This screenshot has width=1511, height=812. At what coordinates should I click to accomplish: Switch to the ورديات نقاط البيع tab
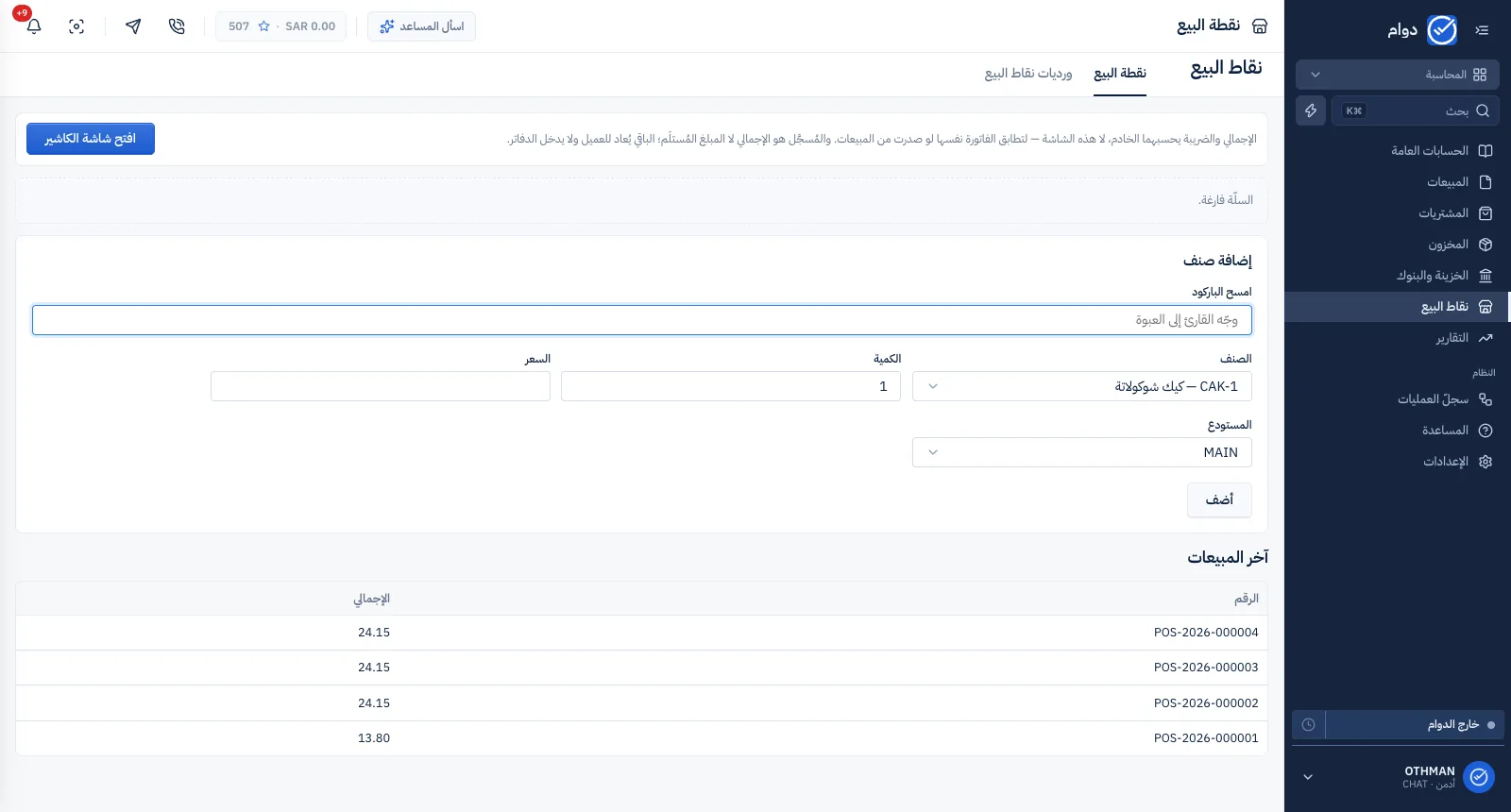[1028, 74]
